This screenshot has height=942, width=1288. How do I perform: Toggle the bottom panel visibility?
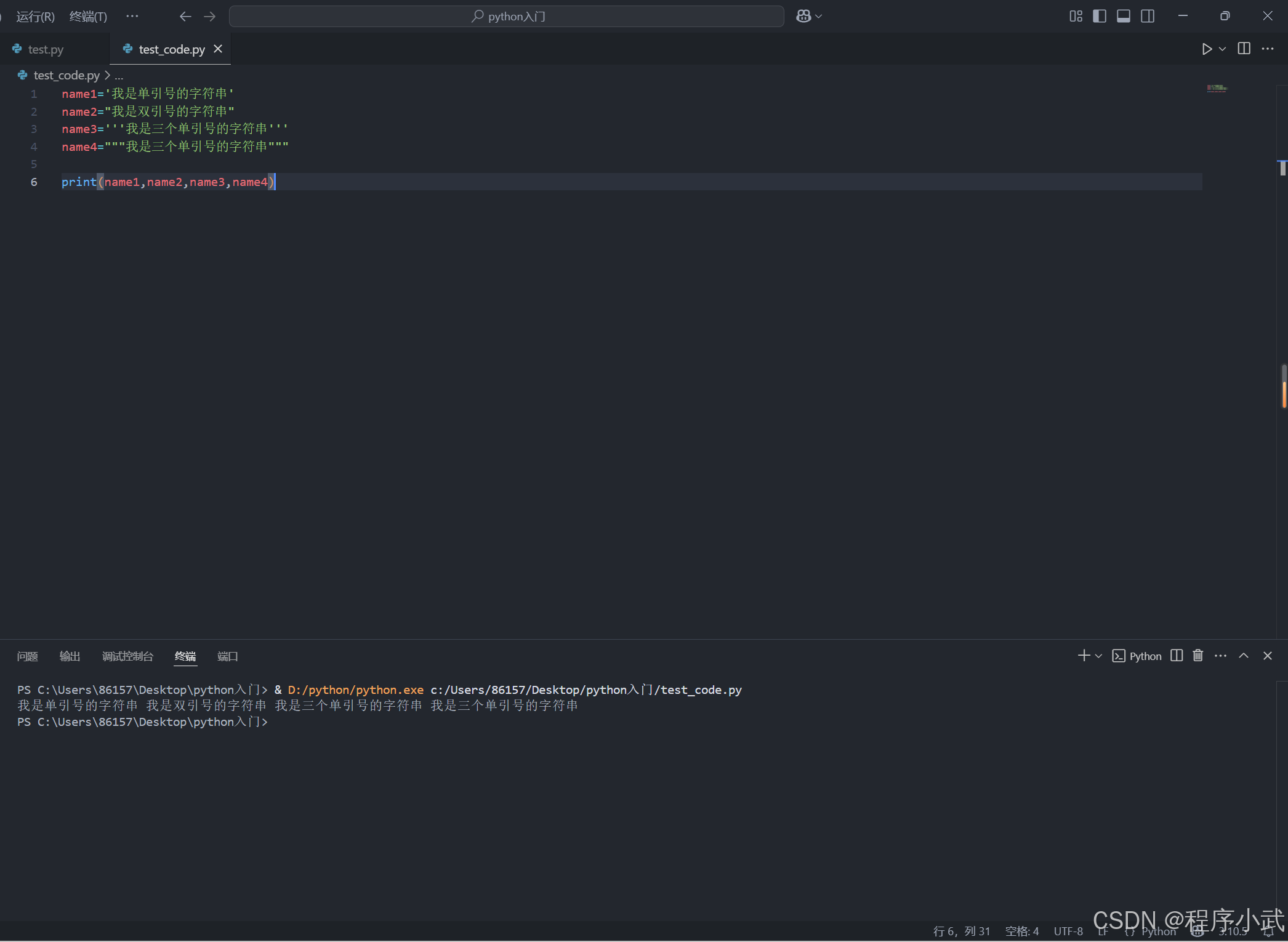(1124, 17)
